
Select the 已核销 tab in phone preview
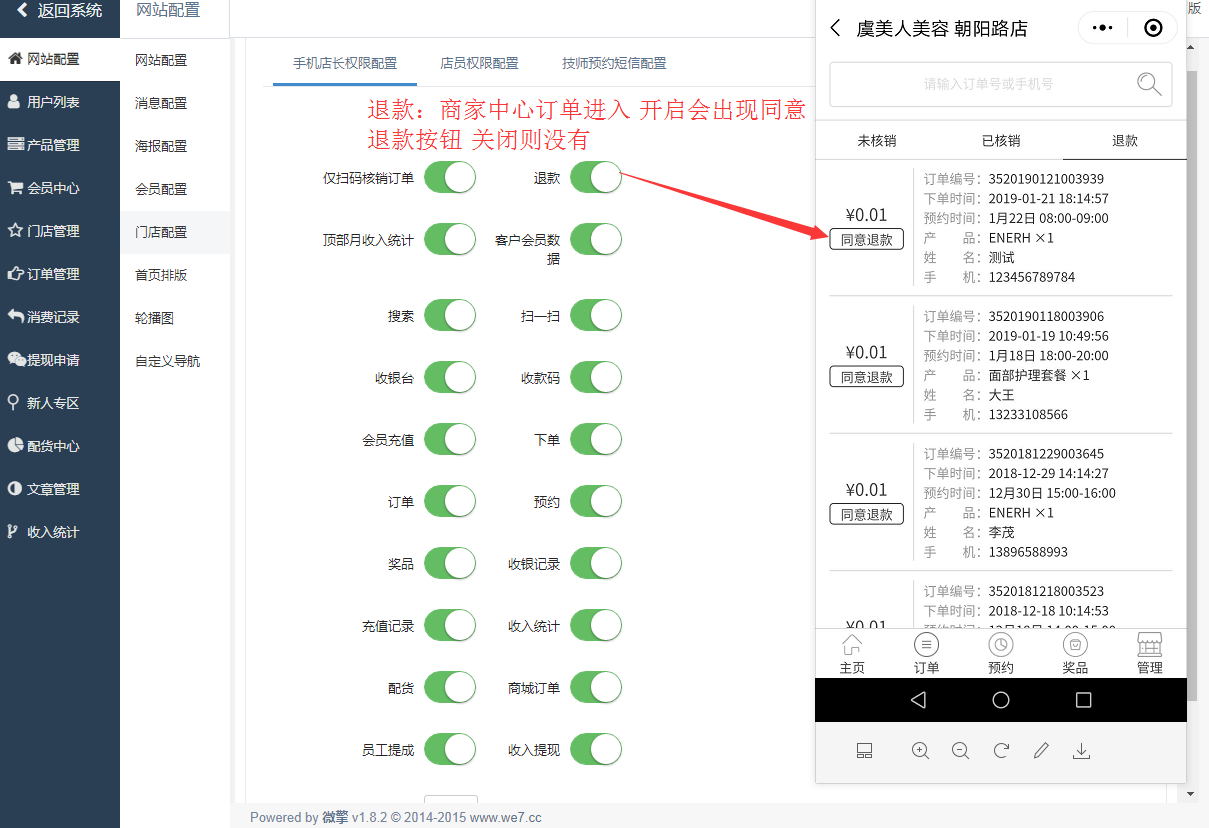[1001, 141]
